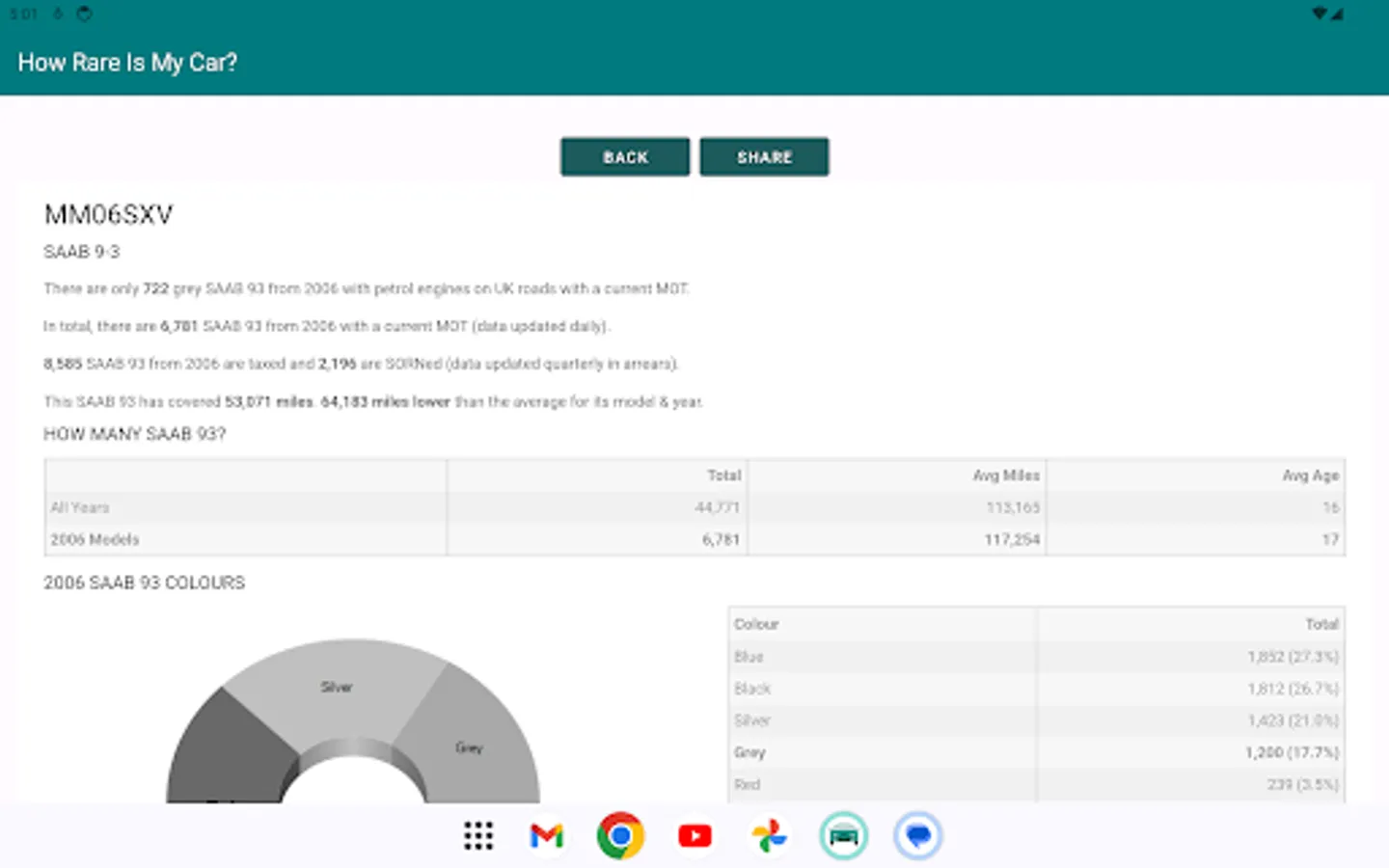This screenshot has width=1389, height=868.
Task: Launch YouTube from the dock
Action: (x=694, y=835)
